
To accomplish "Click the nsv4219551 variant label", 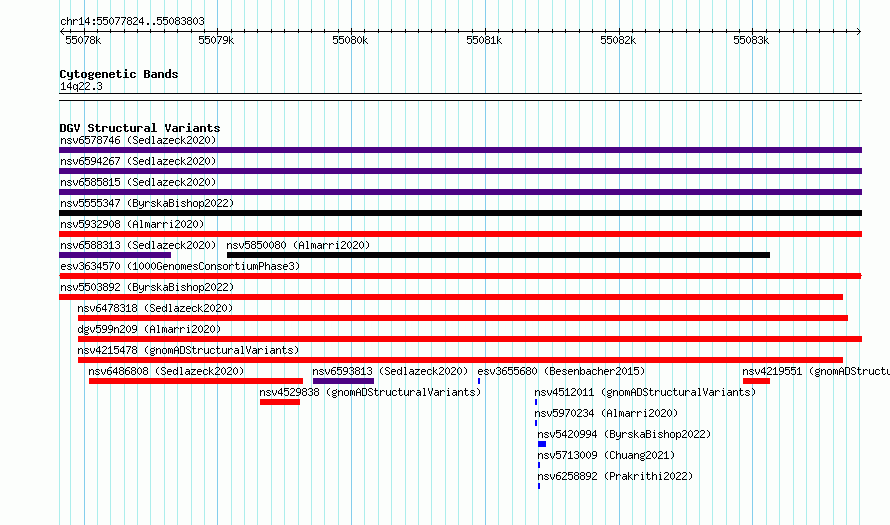I will click(x=816, y=371).
